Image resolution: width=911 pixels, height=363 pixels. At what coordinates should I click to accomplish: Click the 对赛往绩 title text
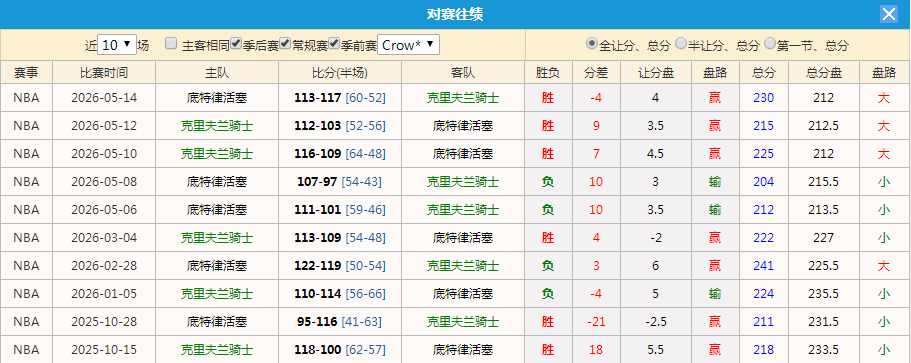[455, 15]
